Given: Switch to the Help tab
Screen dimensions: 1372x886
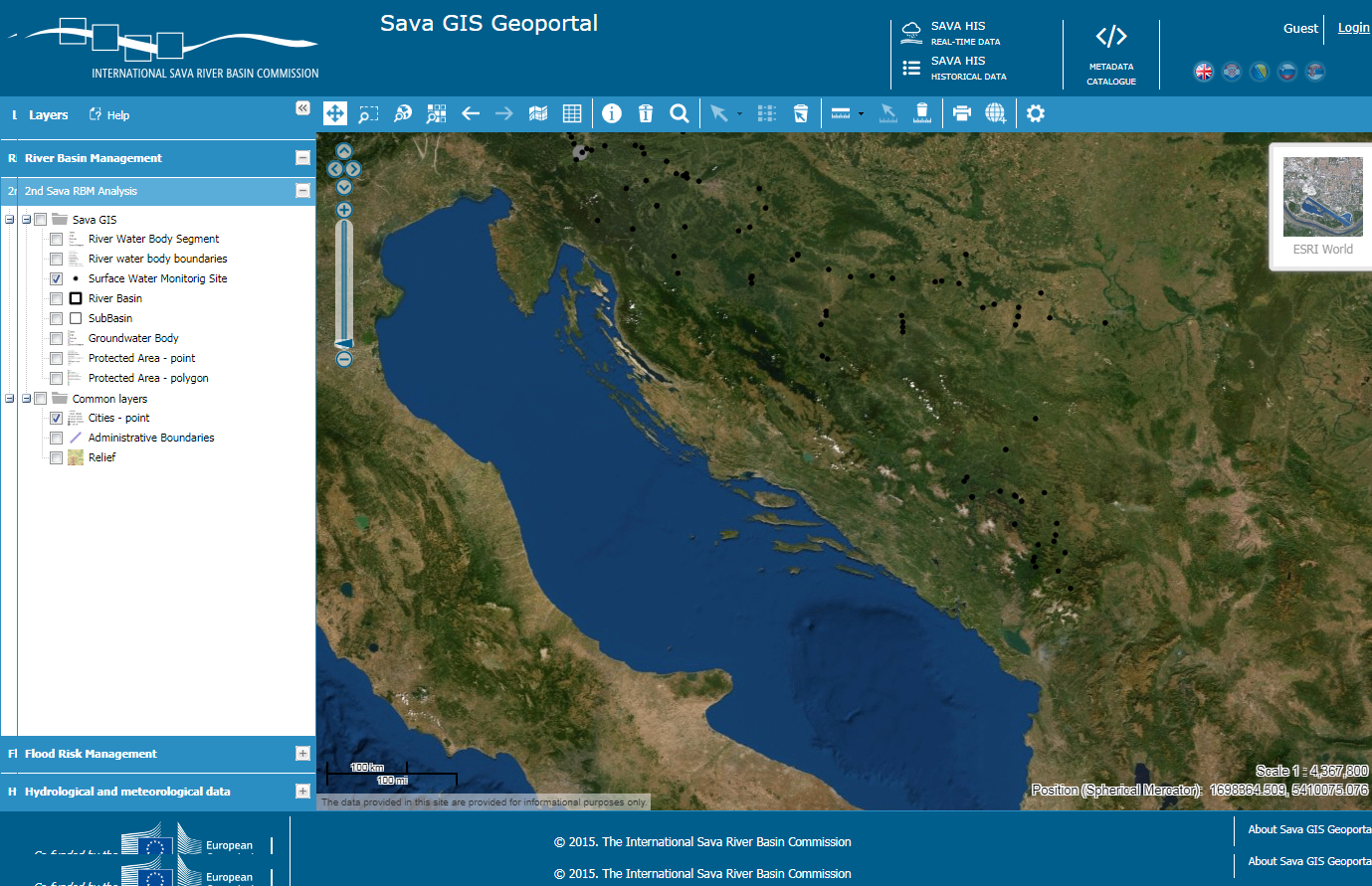Looking at the screenshot, I should pyautogui.click(x=109, y=115).
